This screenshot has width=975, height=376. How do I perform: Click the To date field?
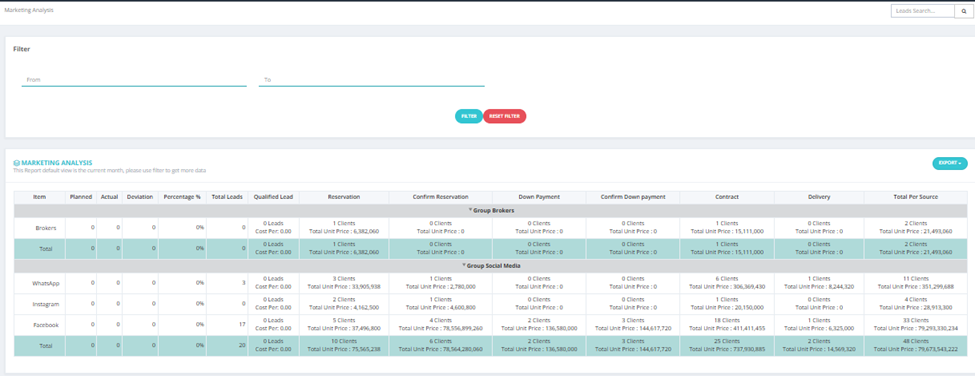pos(371,80)
